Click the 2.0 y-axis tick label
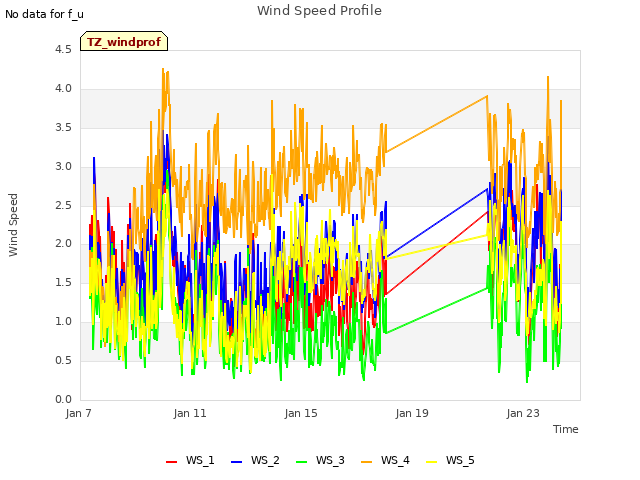This screenshot has height=480, width=640. (x=63, y=244)
